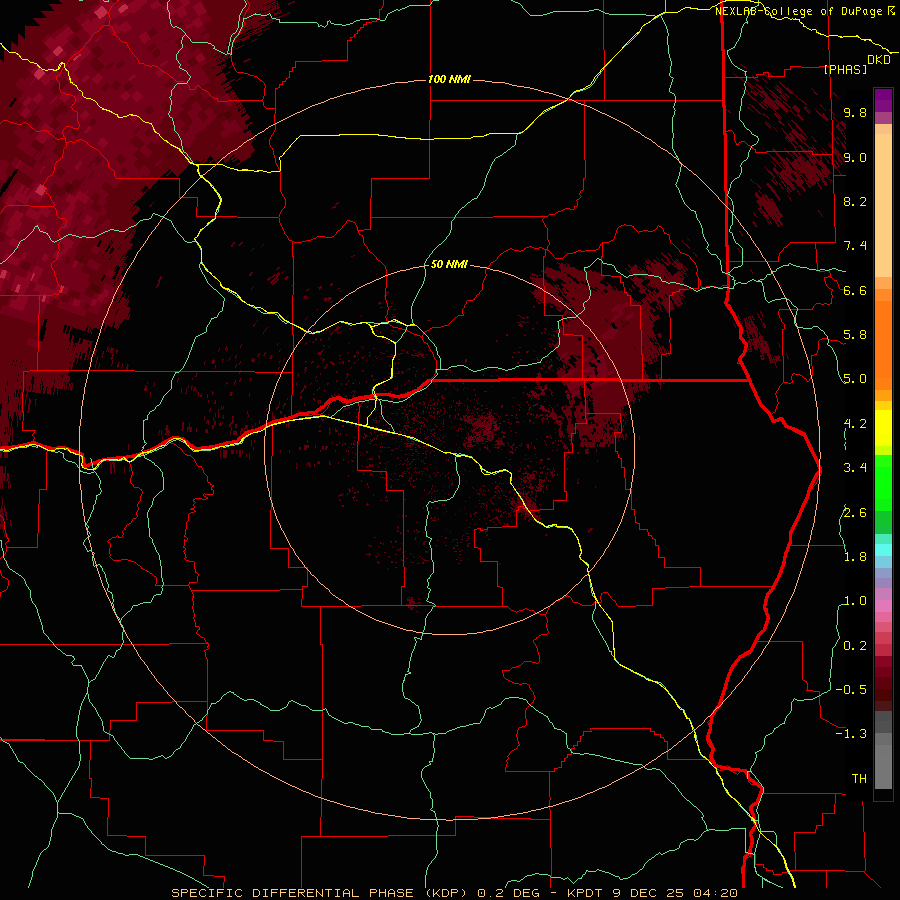Screen dimensions: 900x900
Task: Click the DKD label near the legend
Action: tap(879, 60)
